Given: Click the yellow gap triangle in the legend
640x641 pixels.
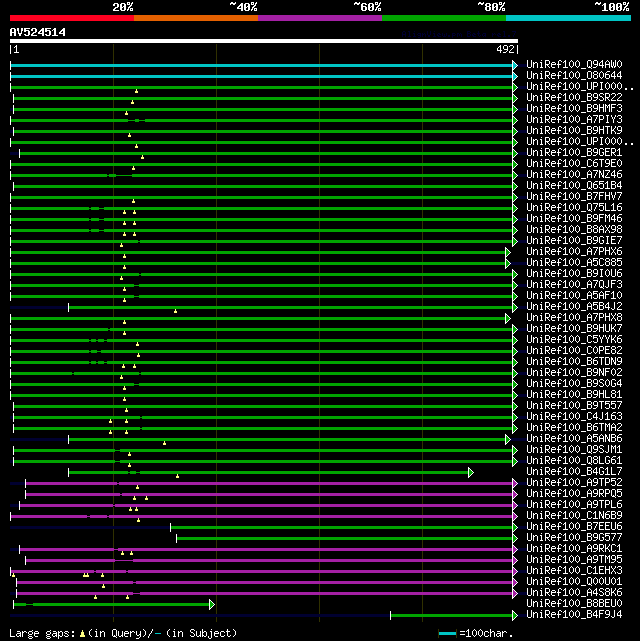Looking at the screenshot, I should point(83,633).
